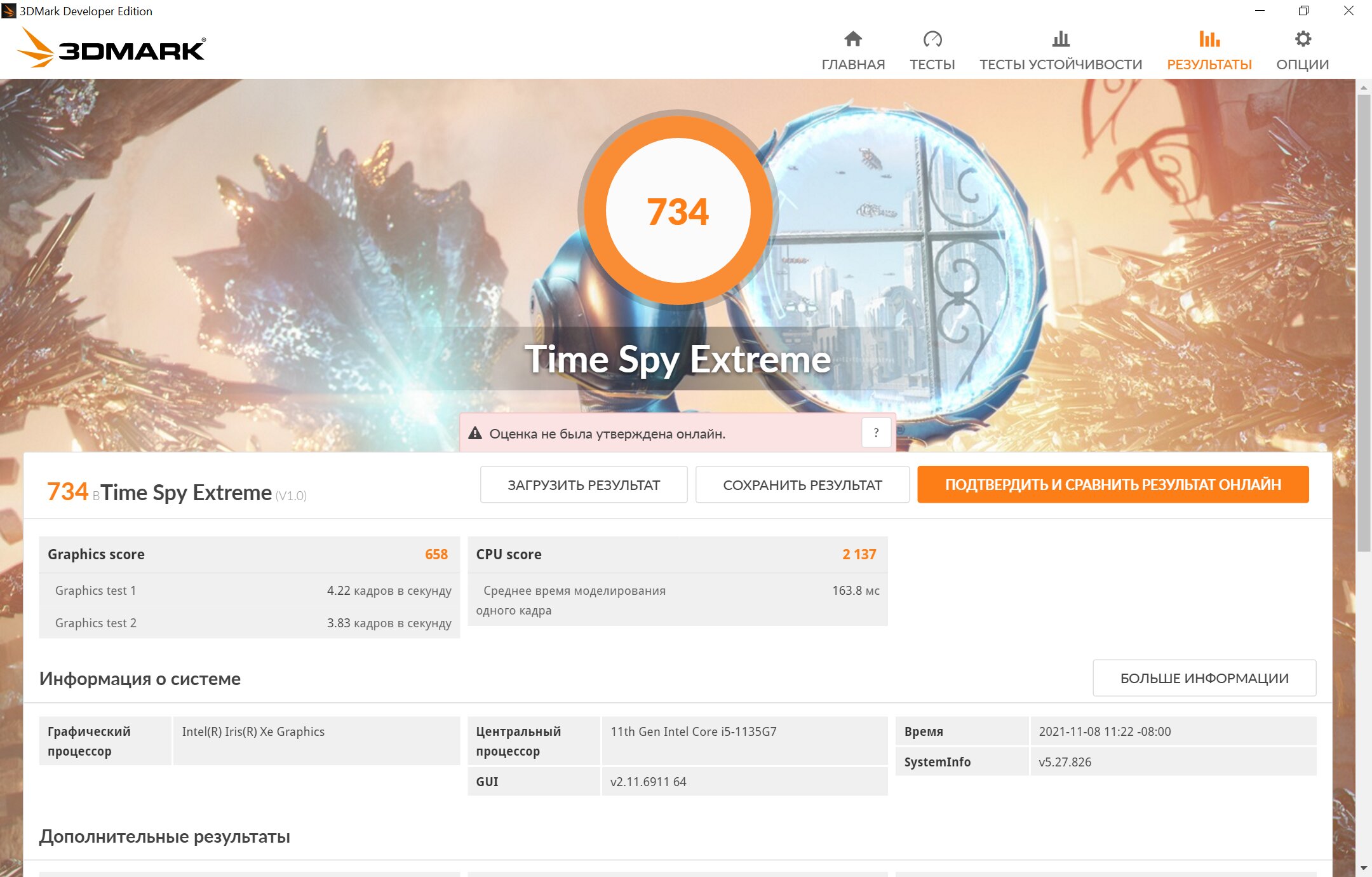
Task: Click the orange confirm and compare online button
Action: point(1112,485)
